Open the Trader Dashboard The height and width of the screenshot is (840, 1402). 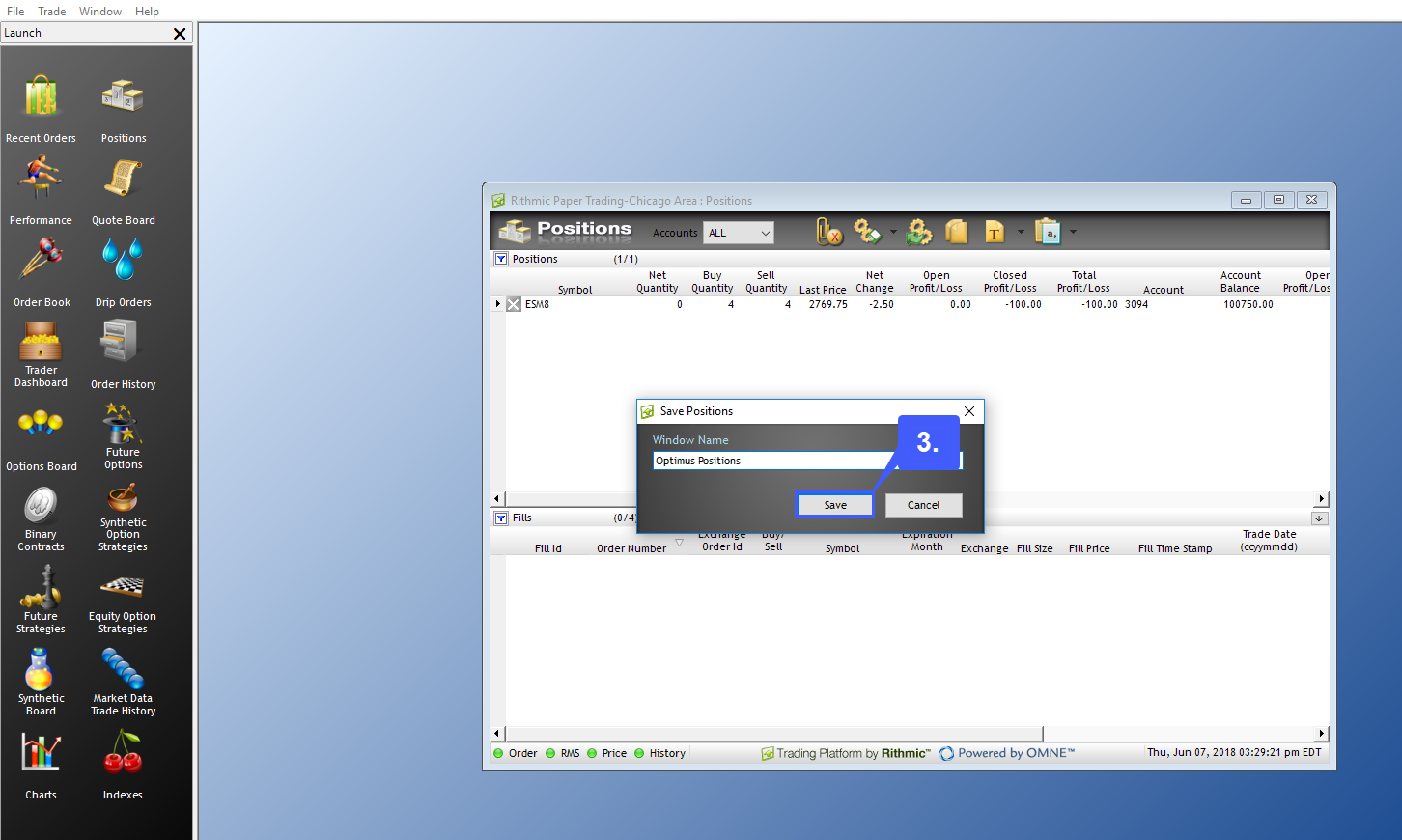(42, 354)
